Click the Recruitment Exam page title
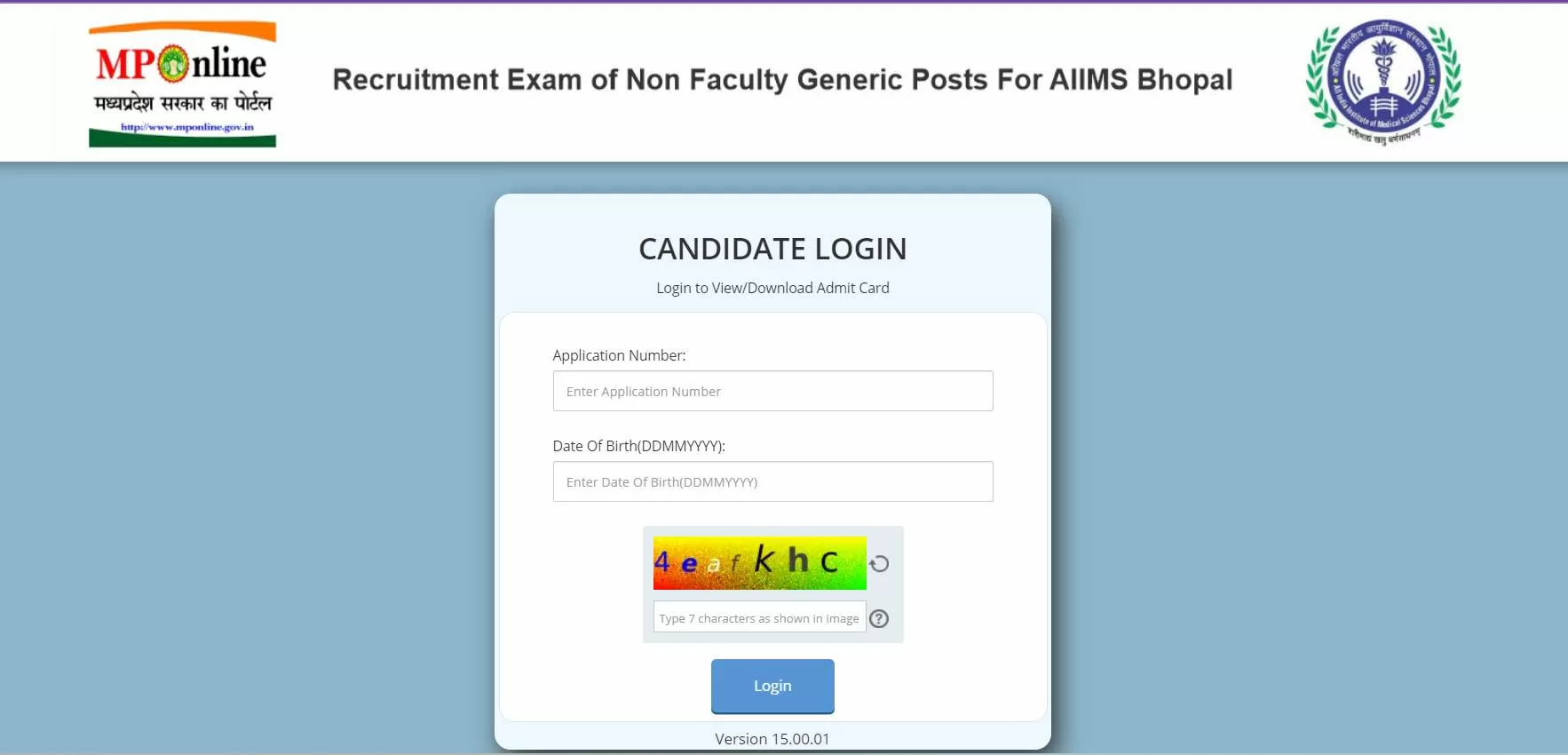Viewport: 1568px width, 755px height. click(x=782, y=80)
